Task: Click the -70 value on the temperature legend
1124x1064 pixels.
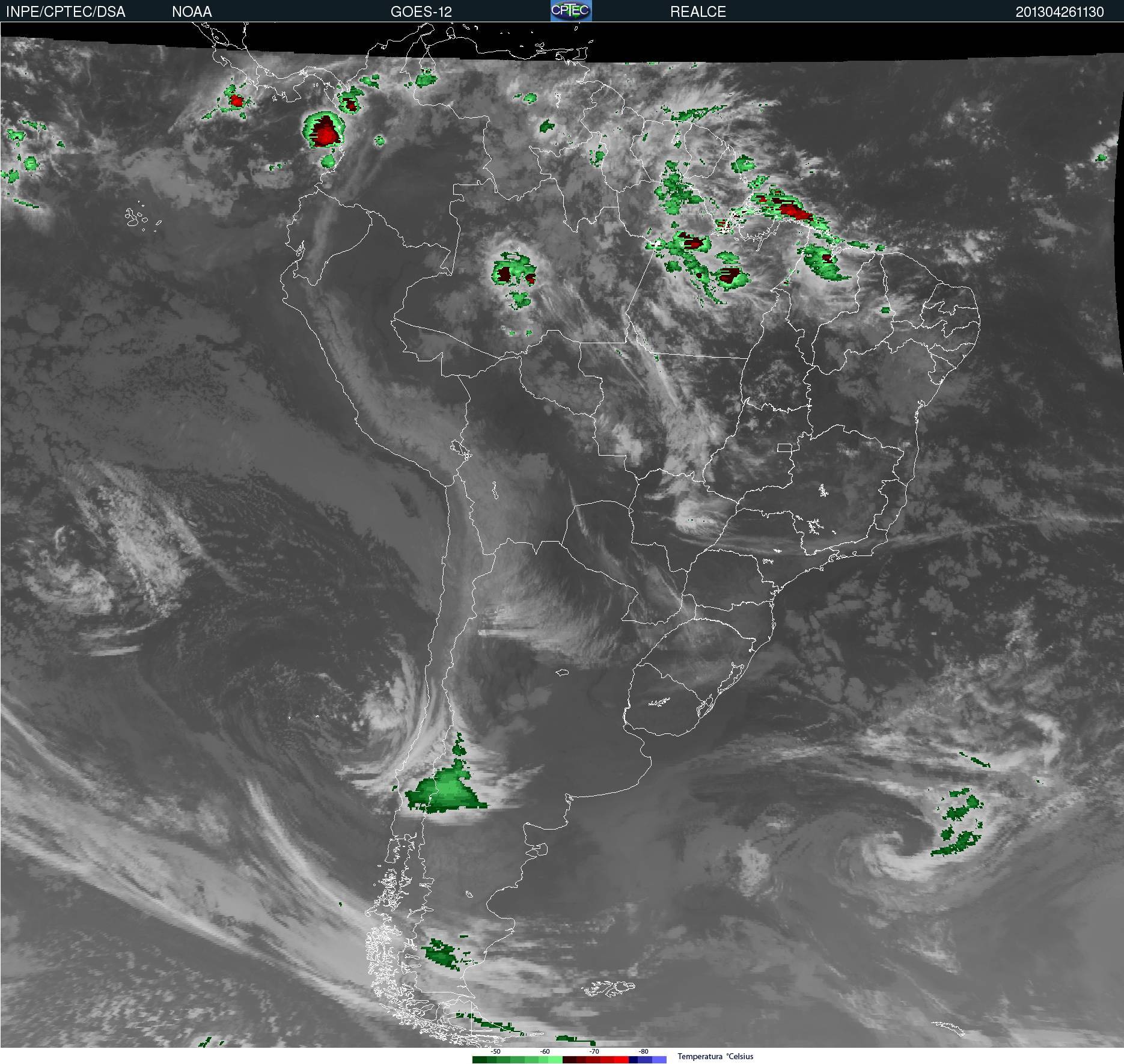Action: pos(594,1051)
